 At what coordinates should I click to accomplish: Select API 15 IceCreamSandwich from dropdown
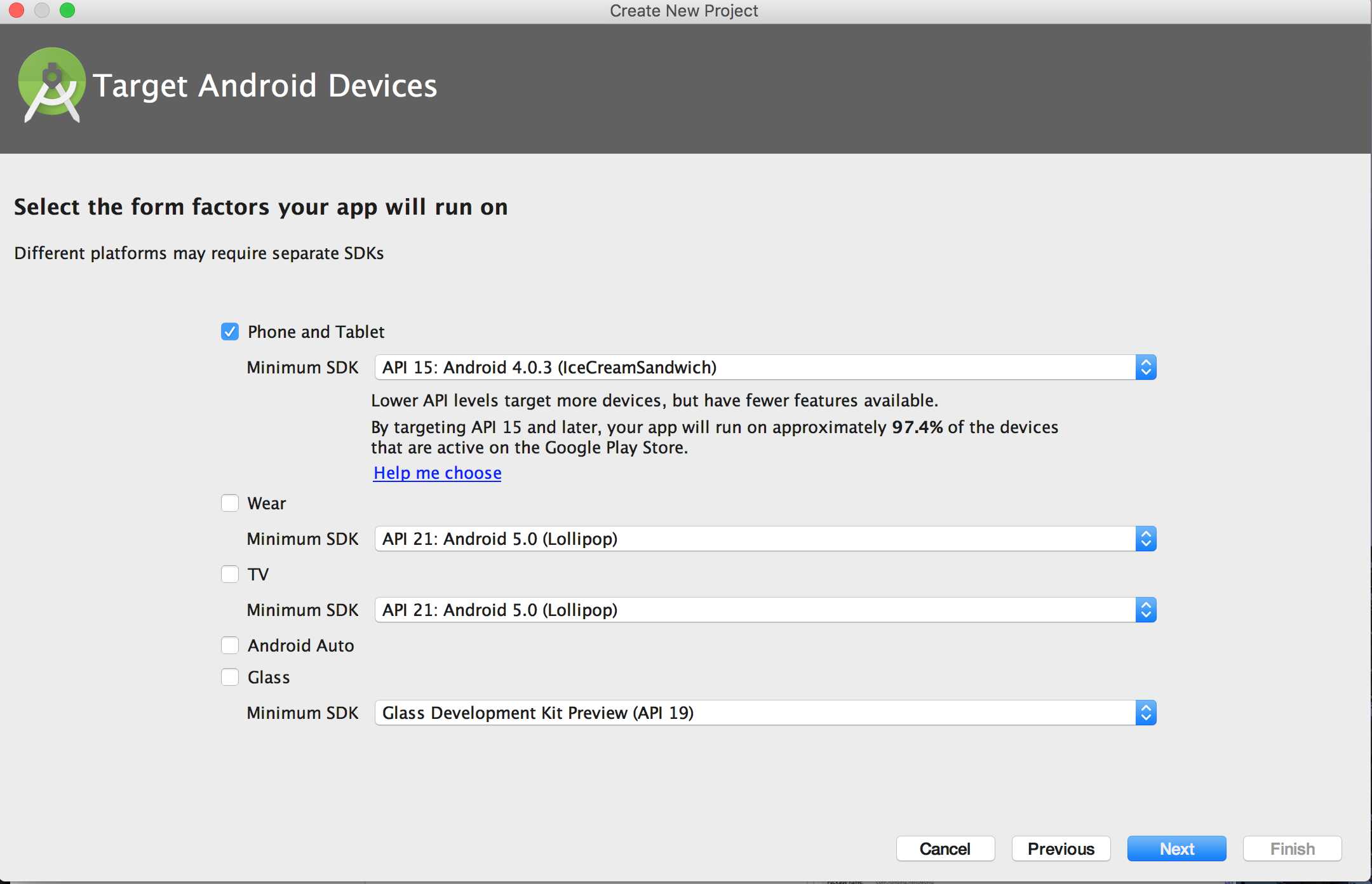pyautogui.click(x=764, y=367)
